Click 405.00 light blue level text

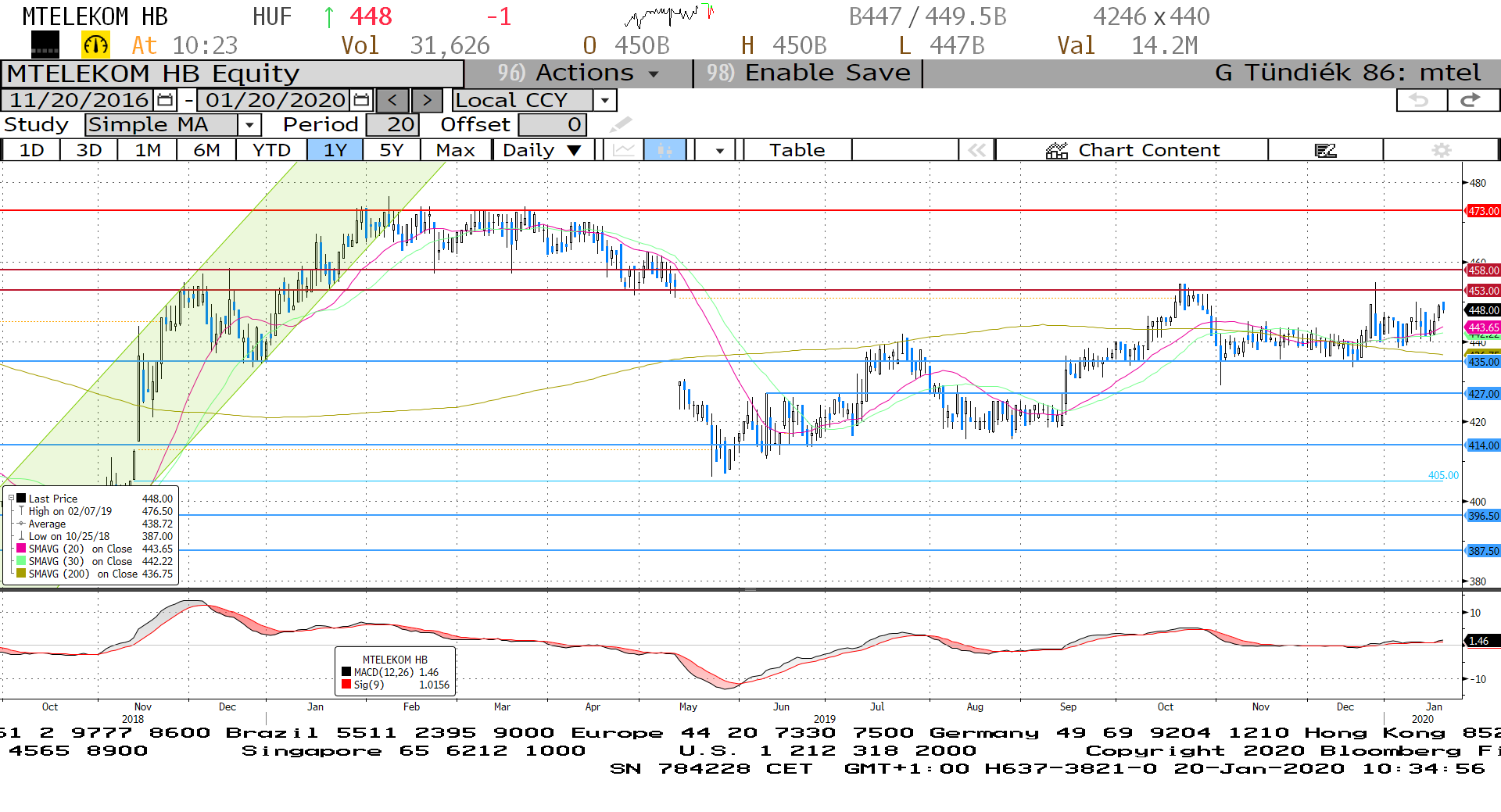[1443, 475]
